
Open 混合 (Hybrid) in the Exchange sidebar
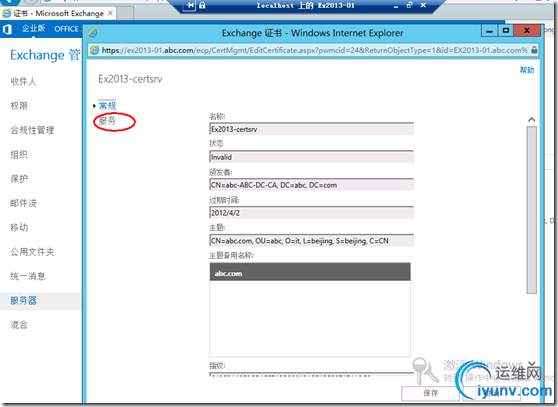(x=19, y=325)
